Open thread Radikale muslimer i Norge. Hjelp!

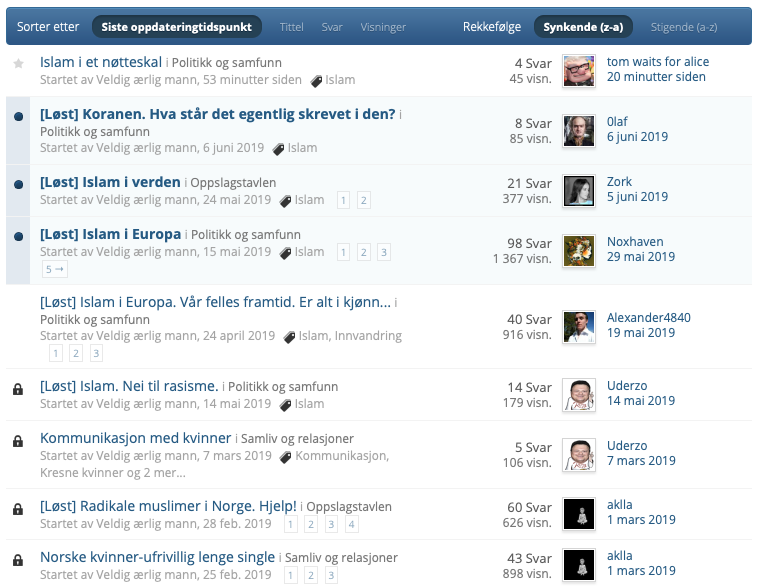168,506
